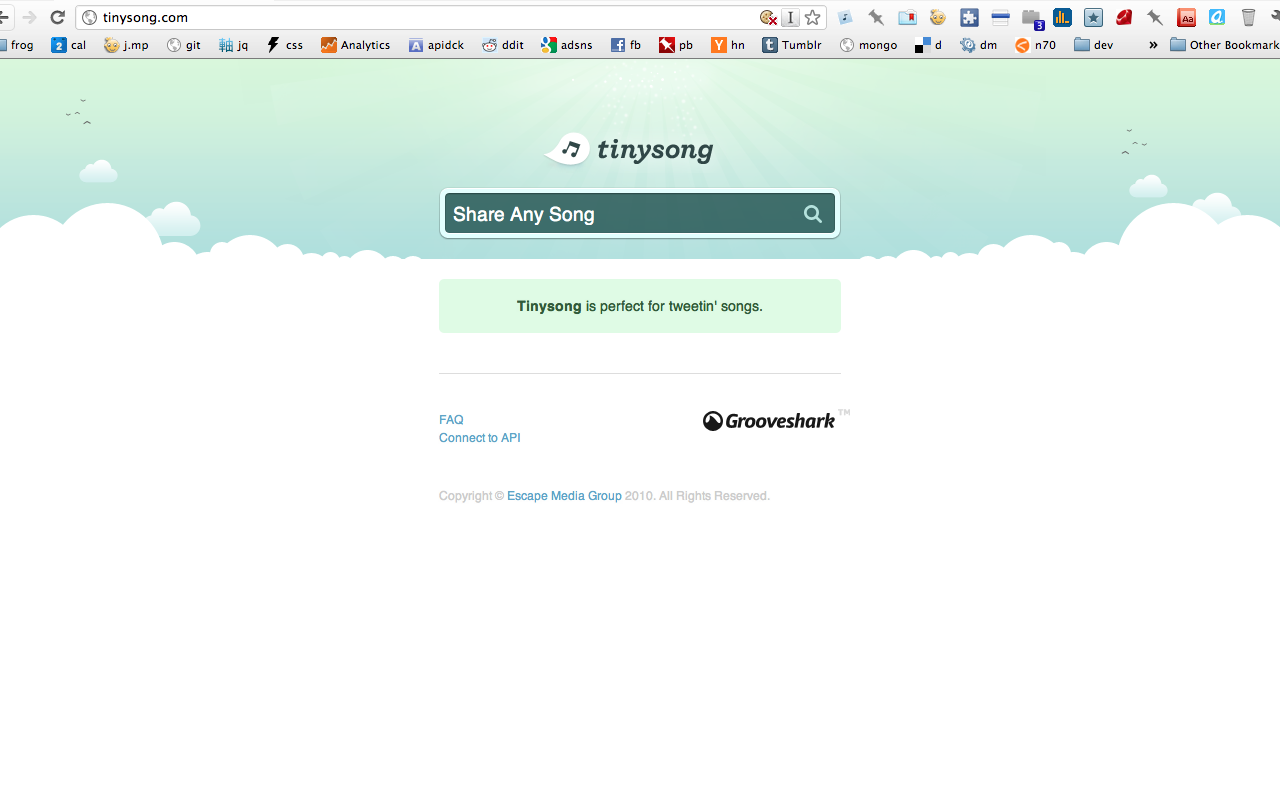Click the red Aa dictionary extension icon
1280x800 pixels.
tap(1186, 17)
